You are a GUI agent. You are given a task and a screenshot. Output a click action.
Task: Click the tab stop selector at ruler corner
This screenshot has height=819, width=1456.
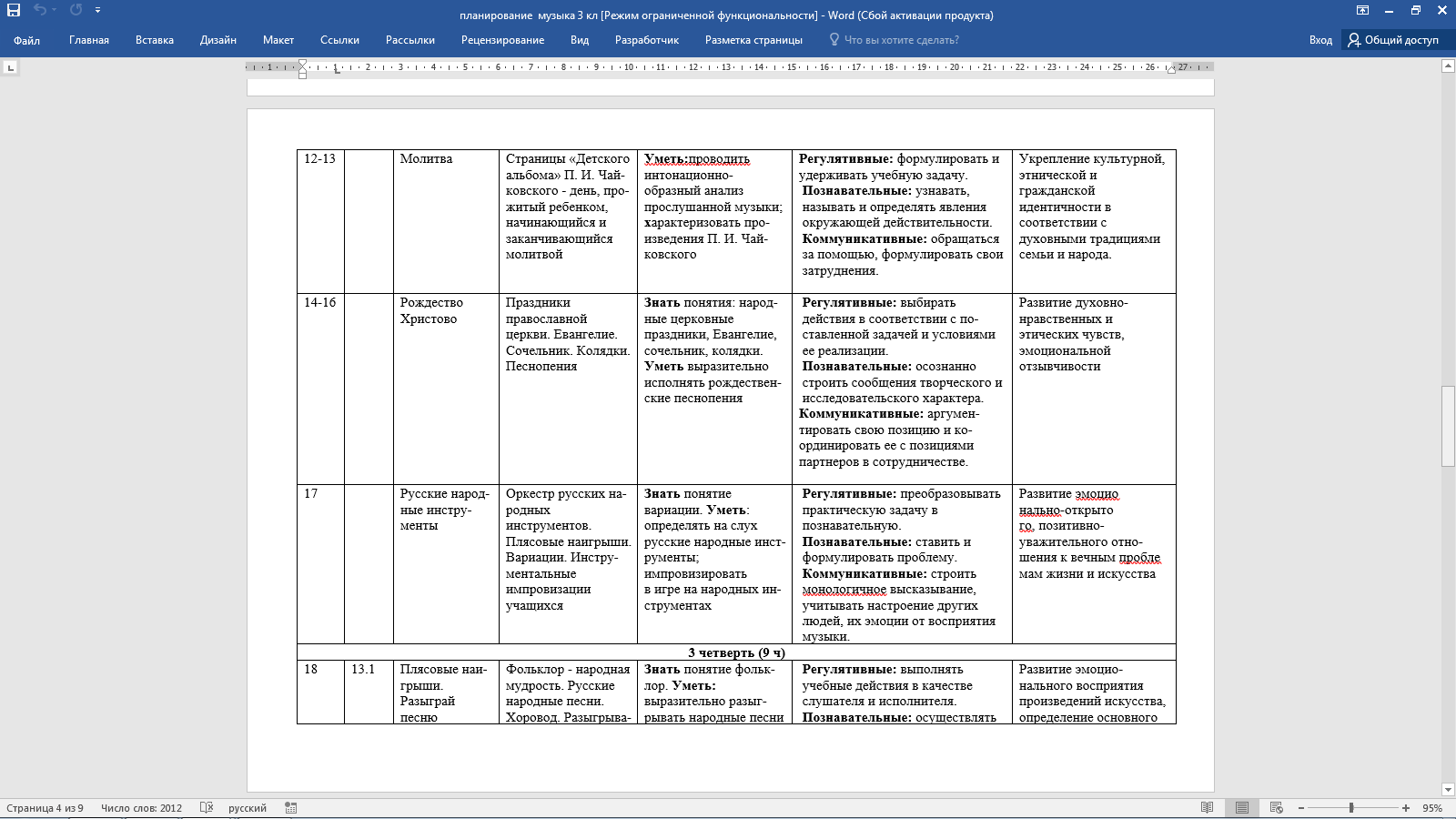[x=10, y=67]
